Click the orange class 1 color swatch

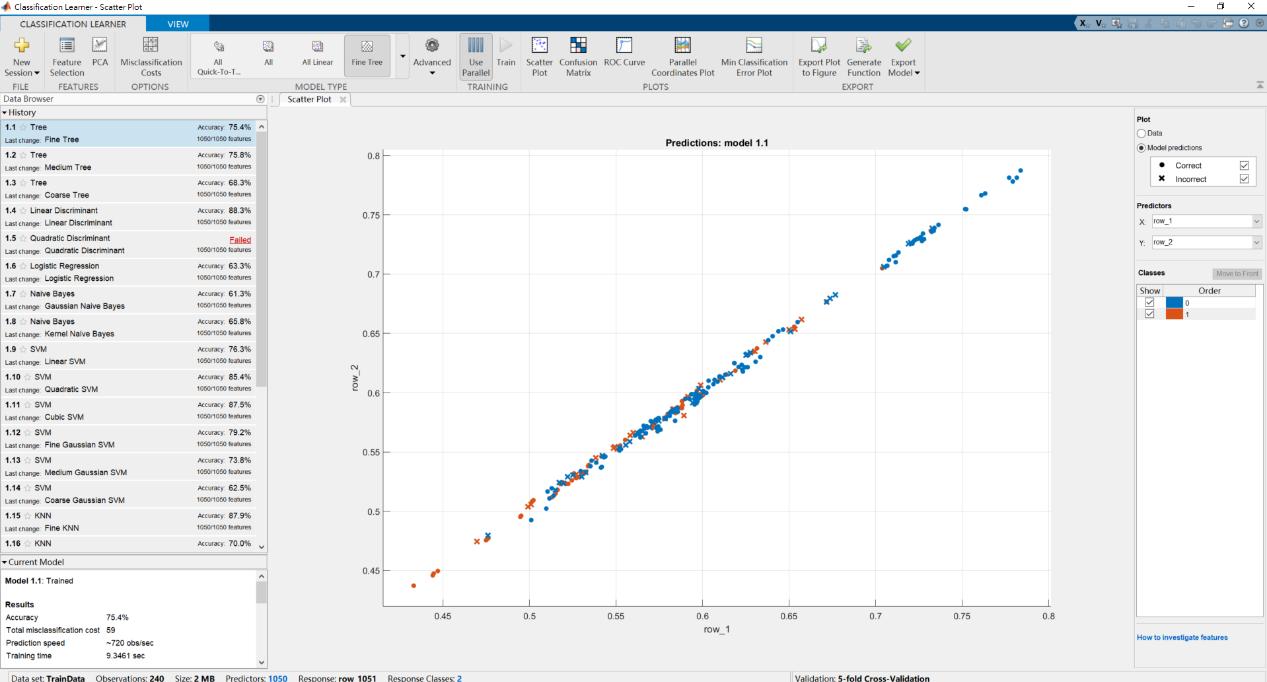[1173, 314]
